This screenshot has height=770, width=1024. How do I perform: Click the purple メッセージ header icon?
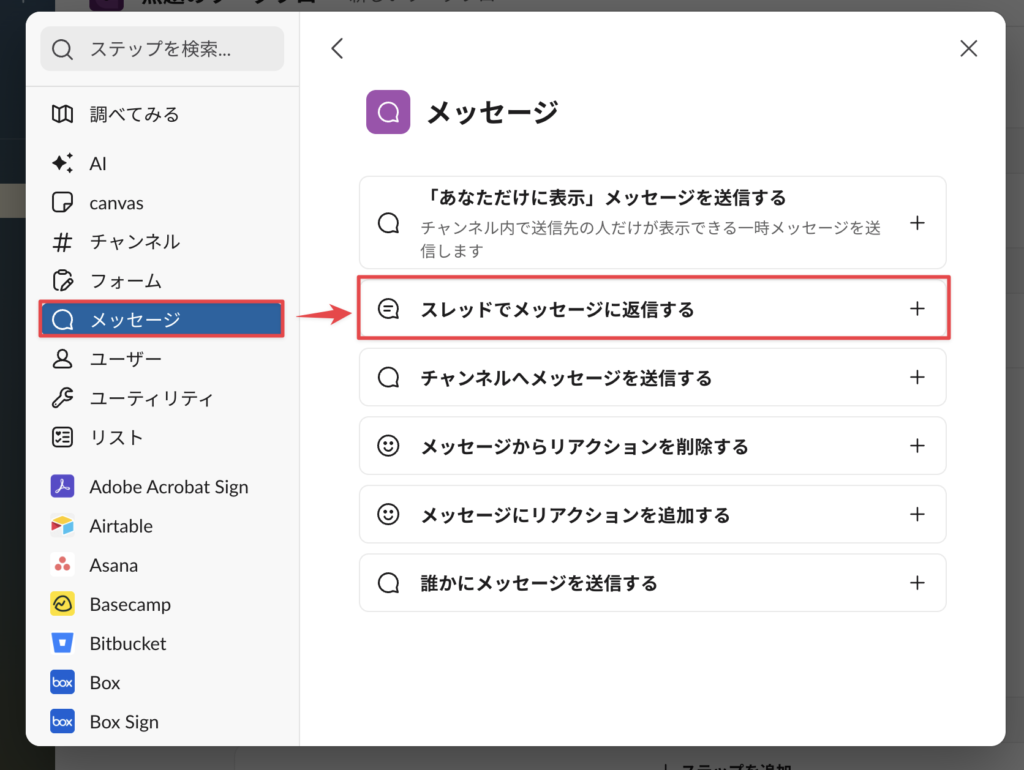tap(388, 112)
